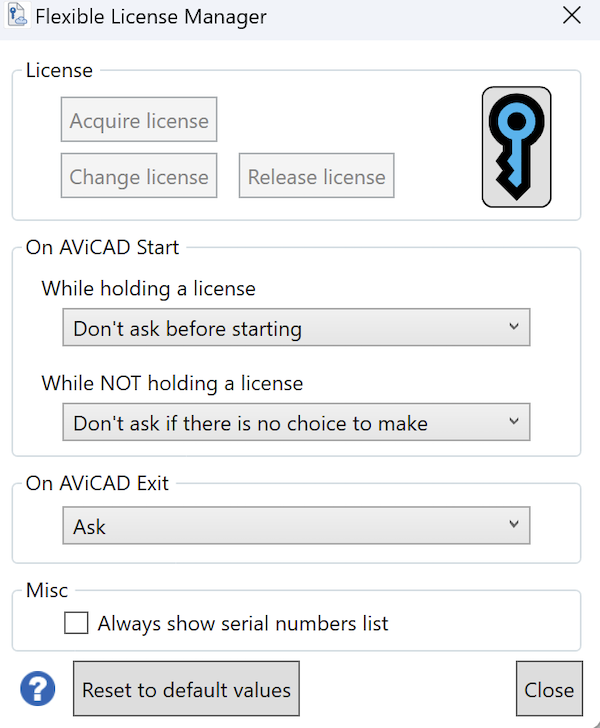Click the "Always show serial numbers list" label
Viewport: 600px width, 728px height.
[x=242, y=624]
